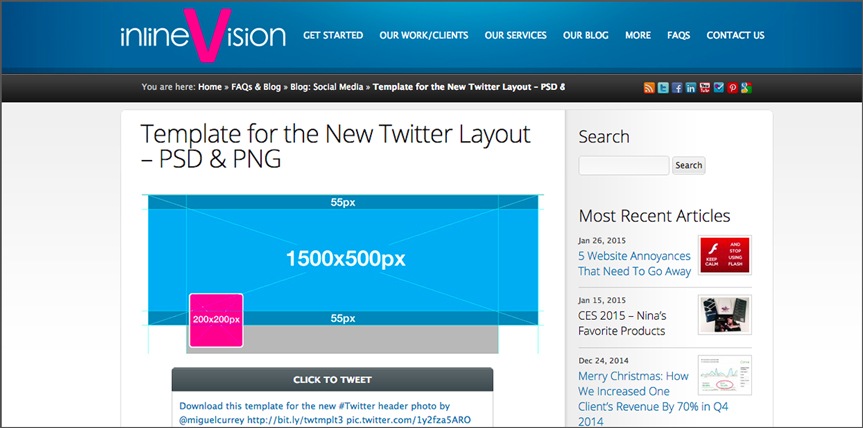This screenshot has height=428, width=863.
Task: Click the Search button
Action: (689, 166)
